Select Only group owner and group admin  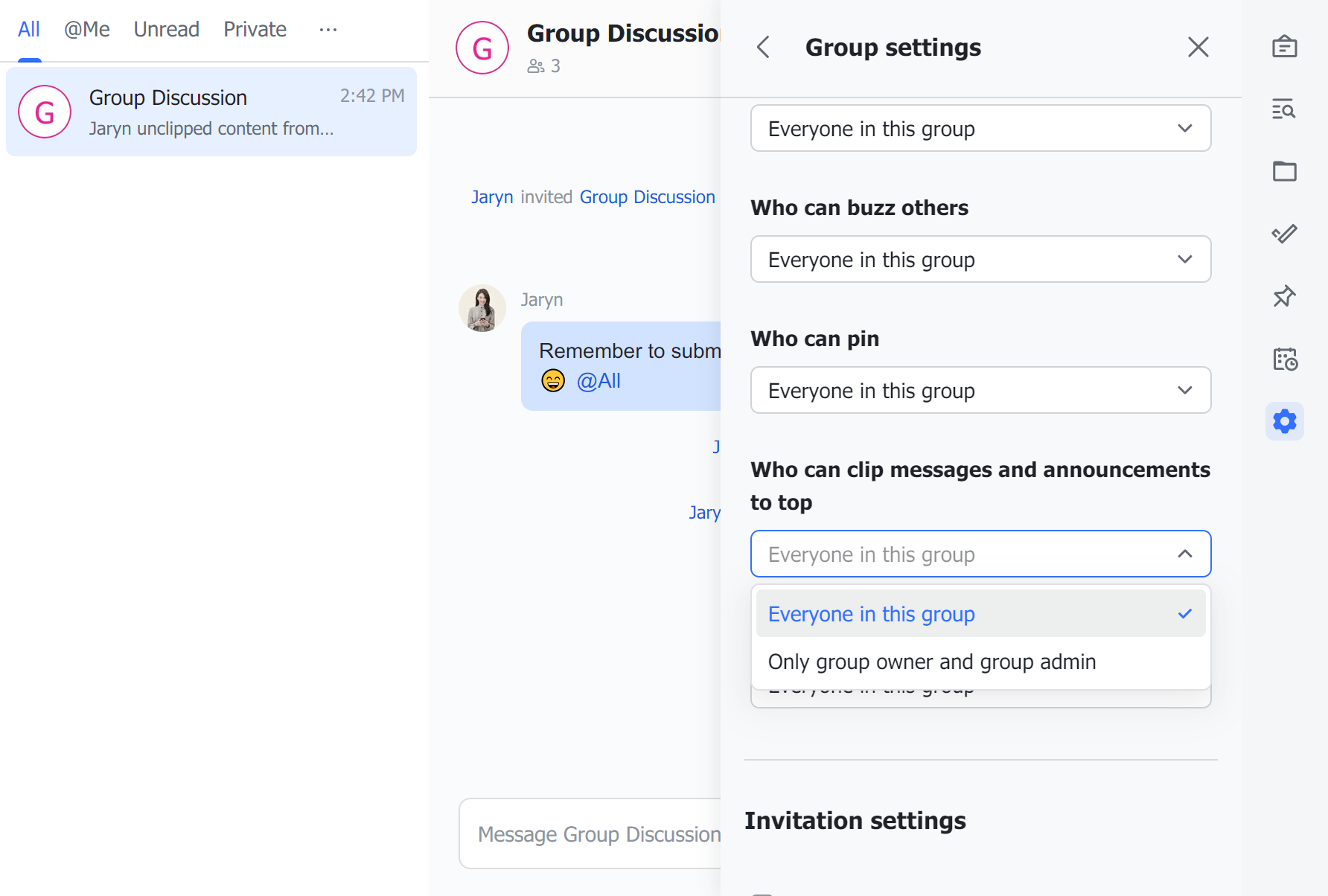[932, 661]
